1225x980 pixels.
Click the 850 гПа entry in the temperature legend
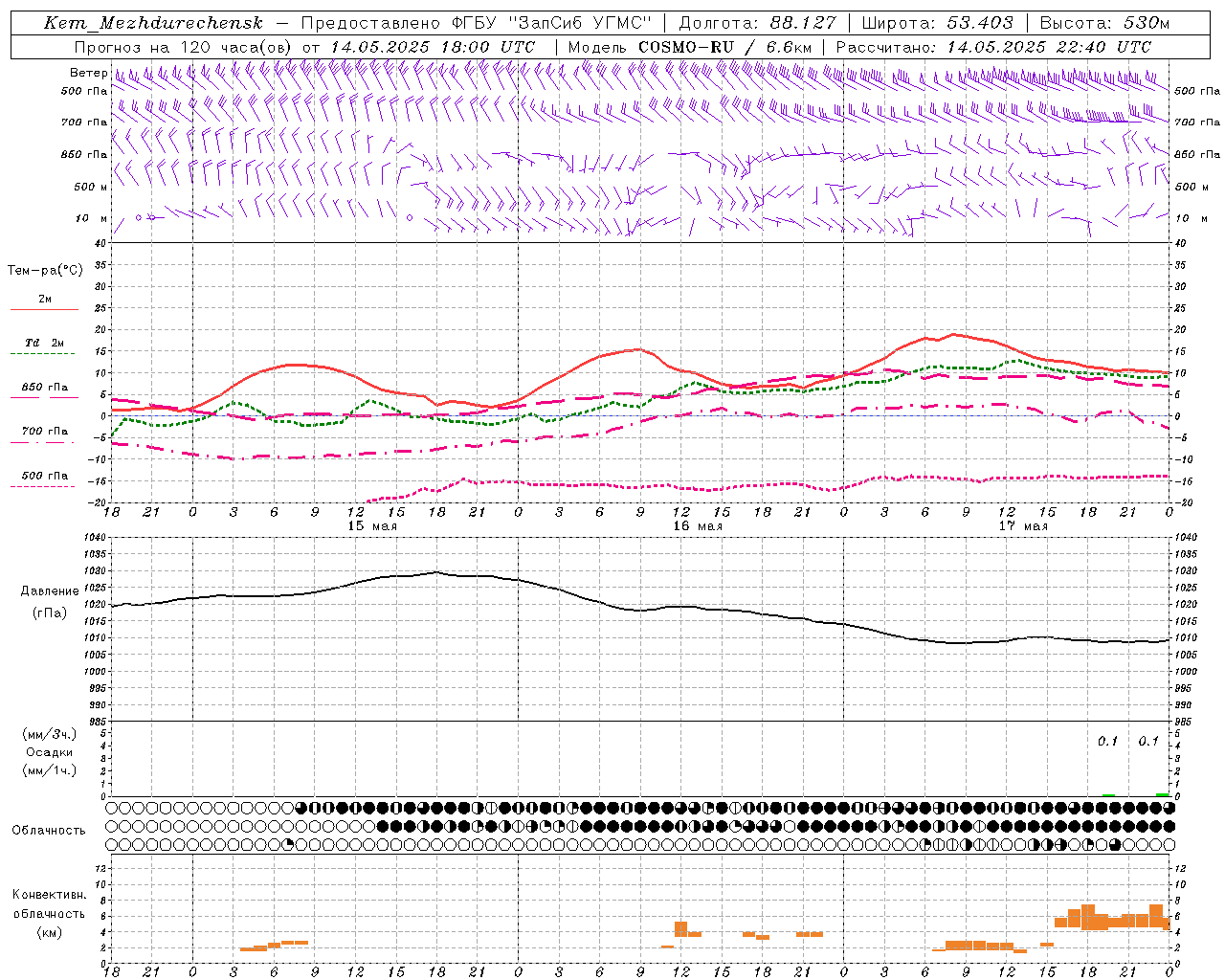tap(44, 388)
